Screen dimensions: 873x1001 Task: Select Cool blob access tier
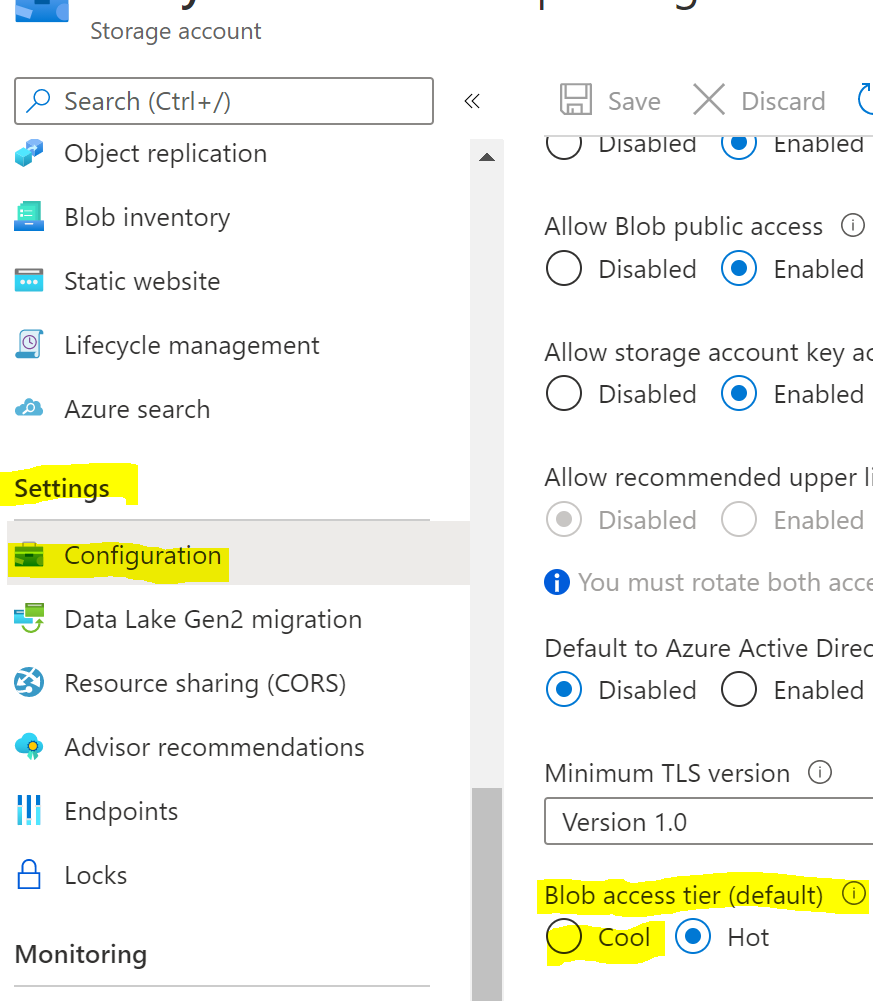click(x=564, y=937)
